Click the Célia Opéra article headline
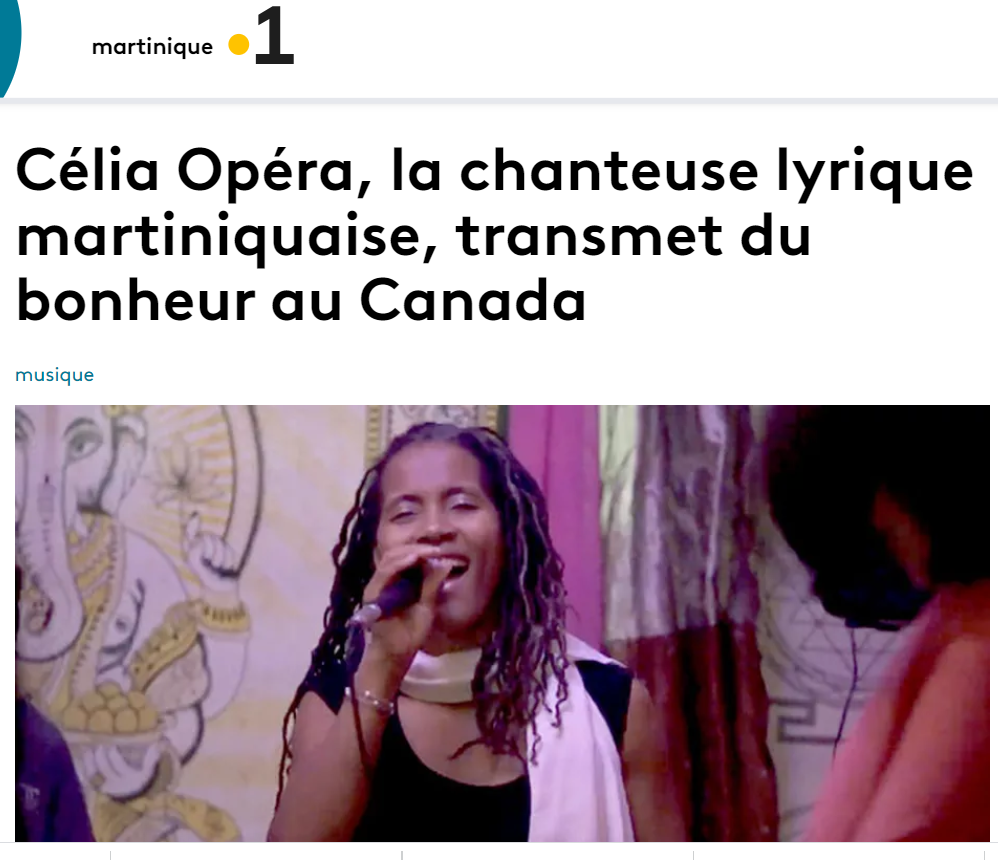Screen dimensions: 998x860 pos(495,236)
